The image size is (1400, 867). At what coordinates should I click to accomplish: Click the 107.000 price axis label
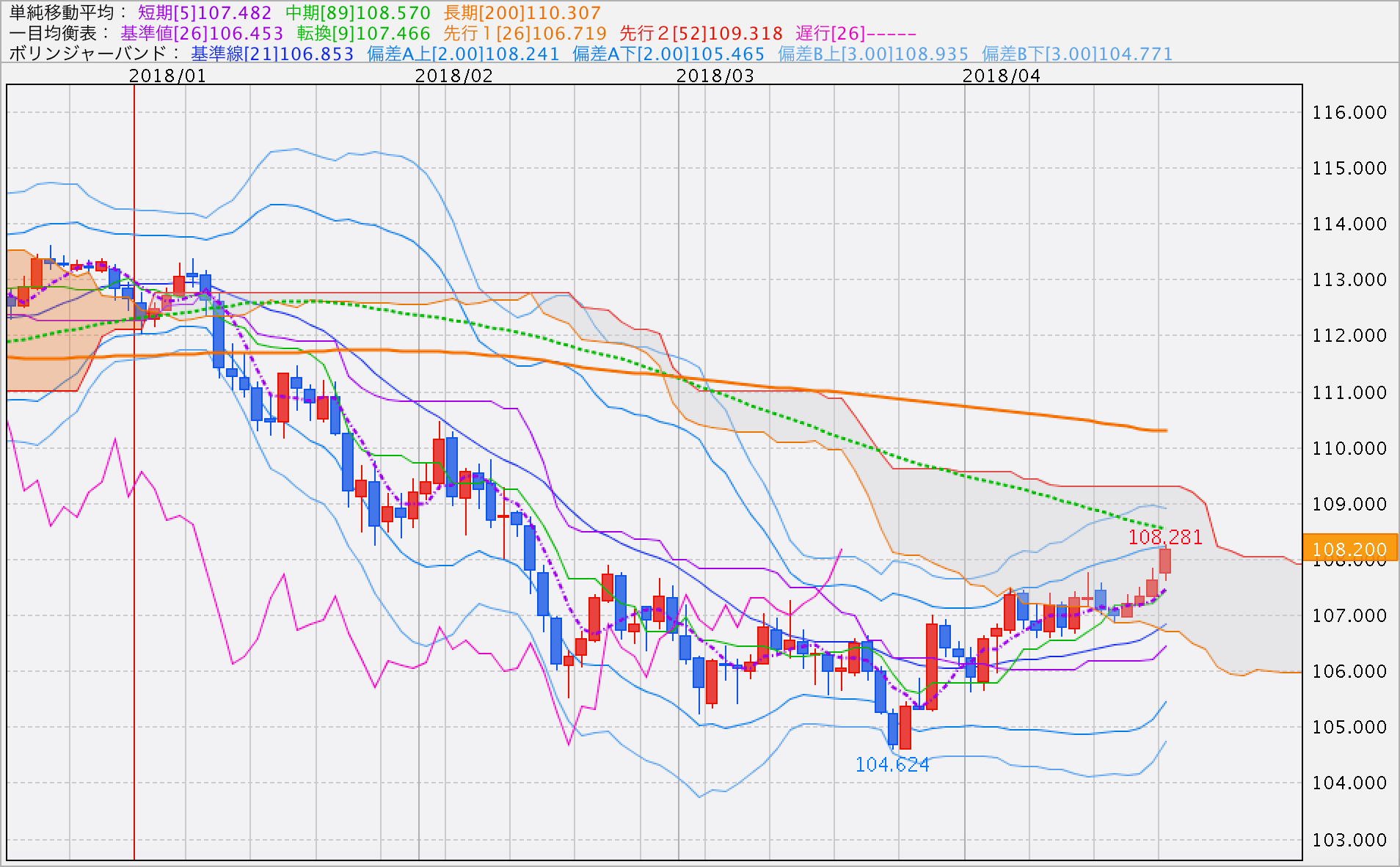(1349, 615)
